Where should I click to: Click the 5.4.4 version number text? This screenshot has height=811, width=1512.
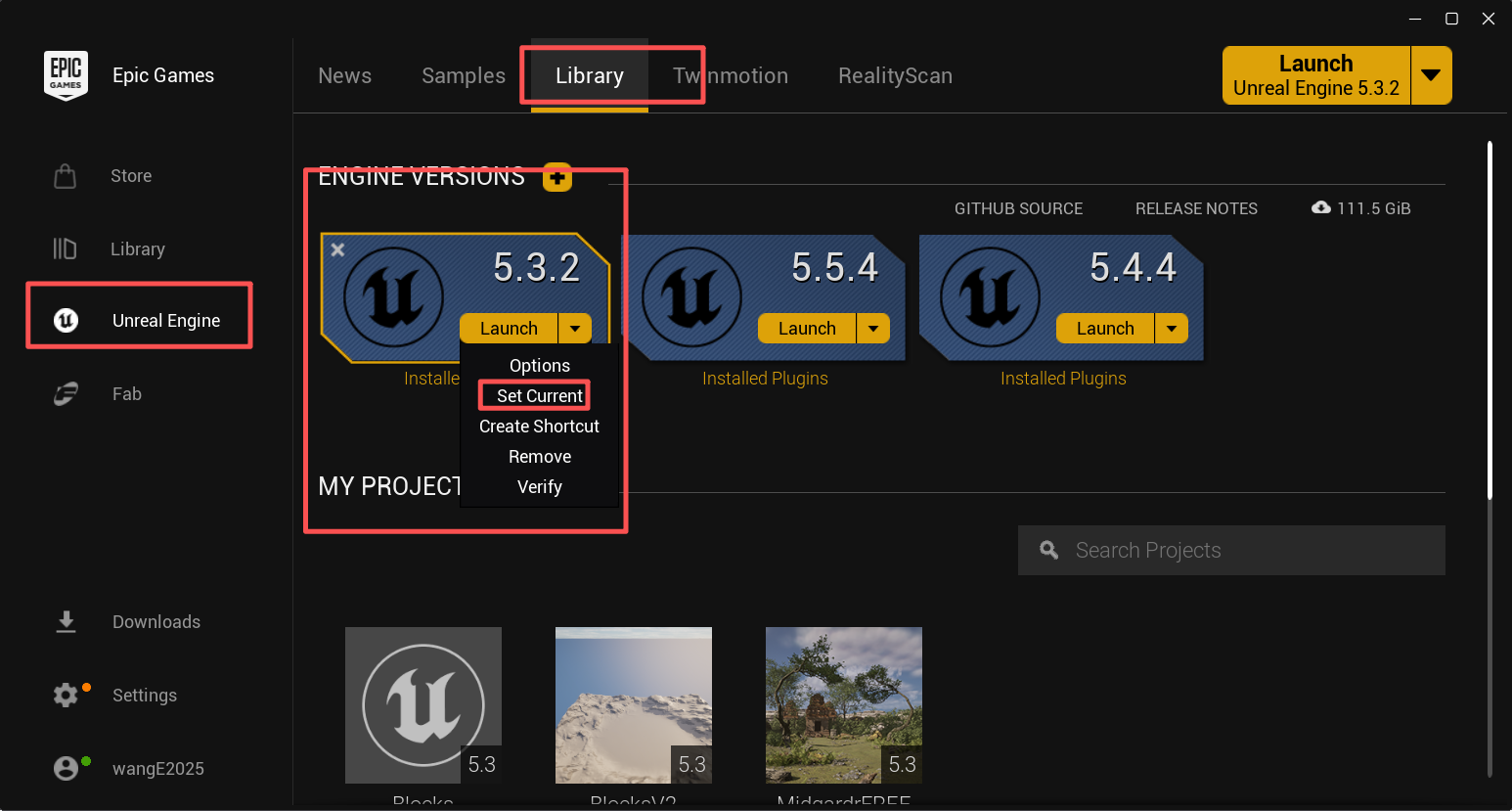point(1134,267)
